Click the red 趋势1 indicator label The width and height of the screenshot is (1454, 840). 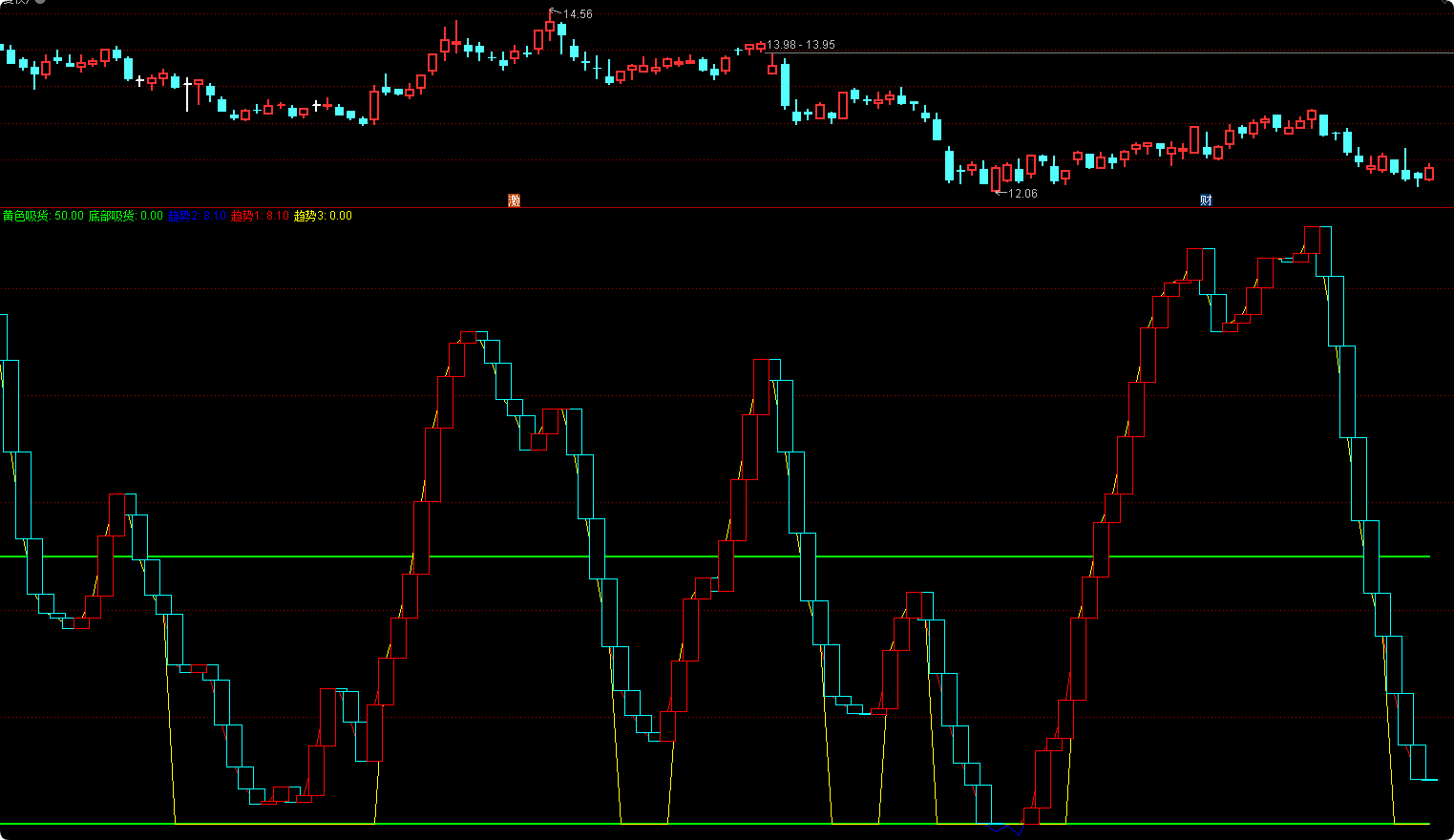tap(245, 216)
